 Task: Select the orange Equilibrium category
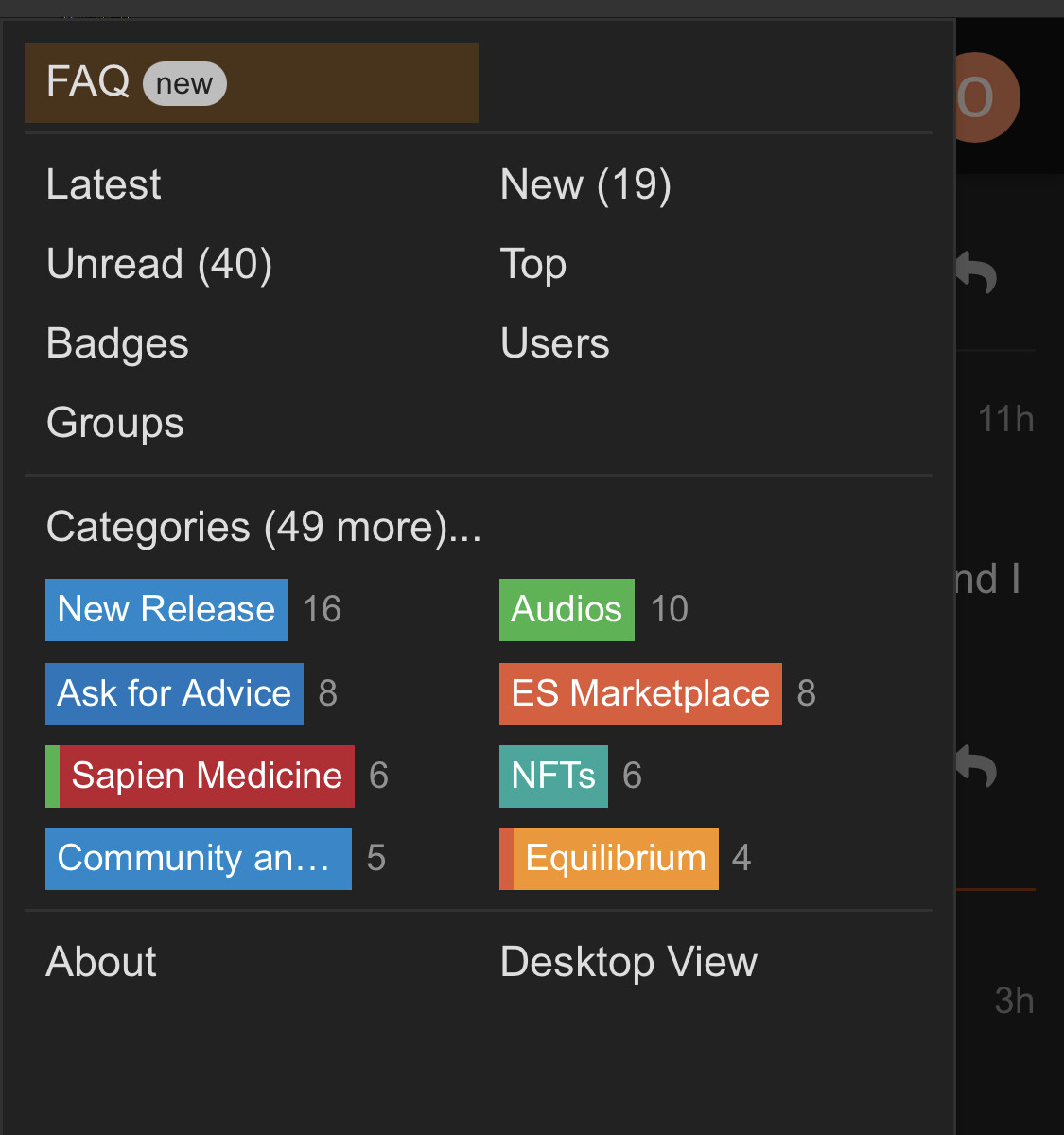click(615, 859)
